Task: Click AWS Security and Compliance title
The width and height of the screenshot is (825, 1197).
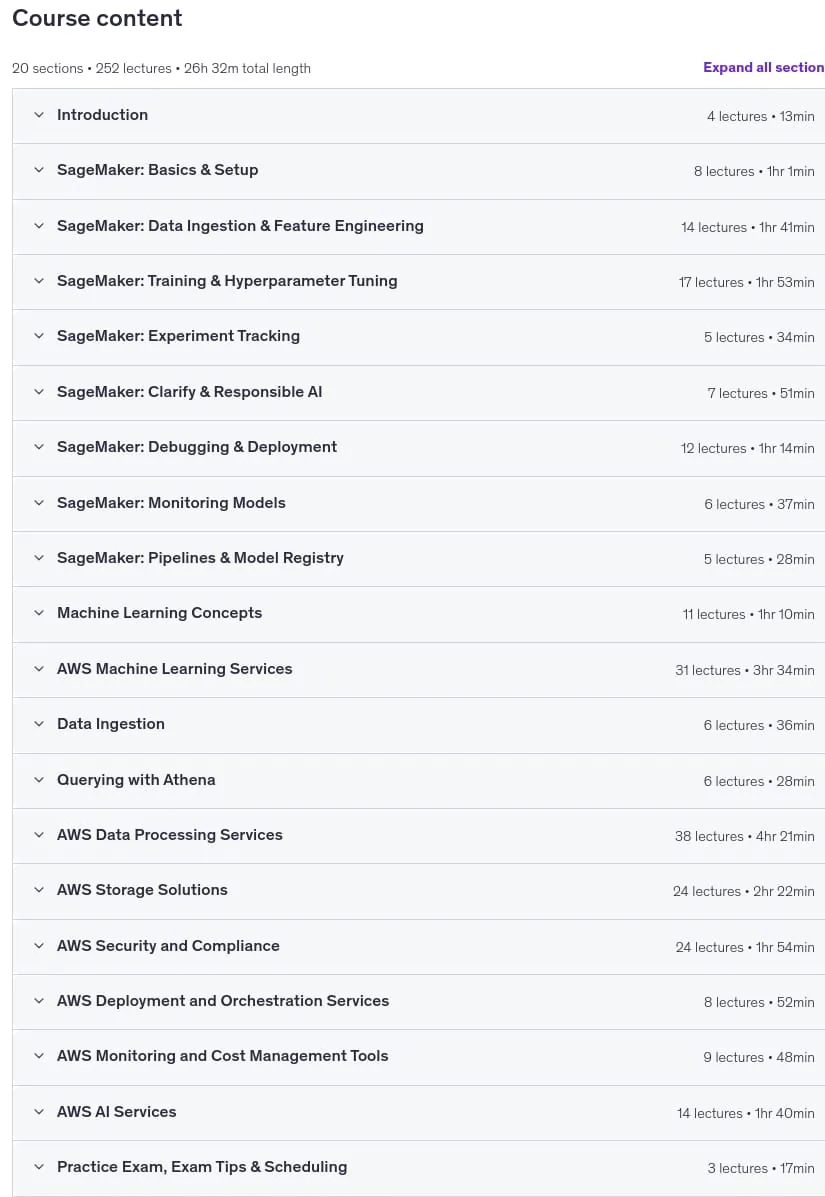Action: pos(168,946)
